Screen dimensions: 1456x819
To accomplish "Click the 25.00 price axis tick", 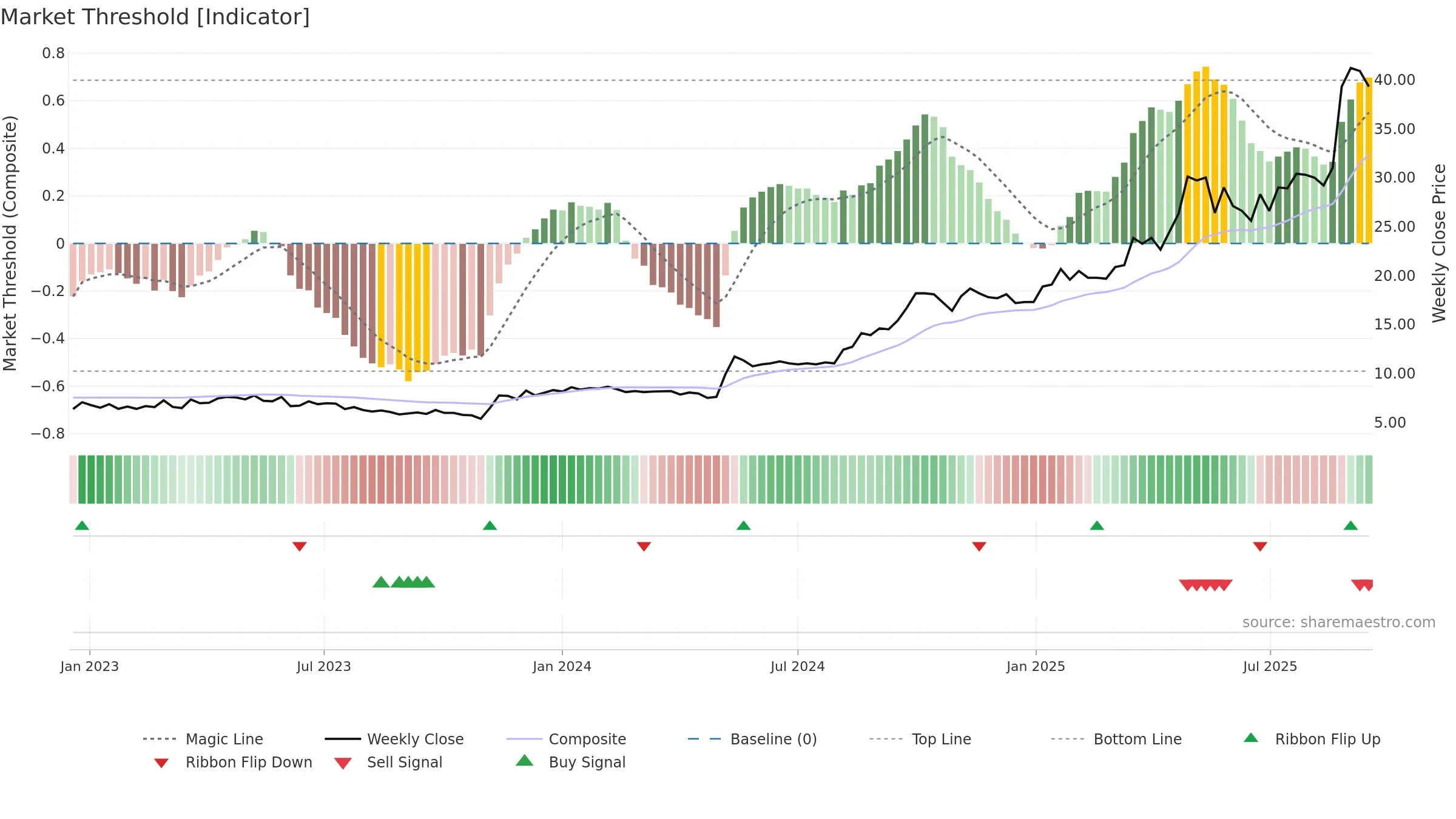I will 1395,227.
